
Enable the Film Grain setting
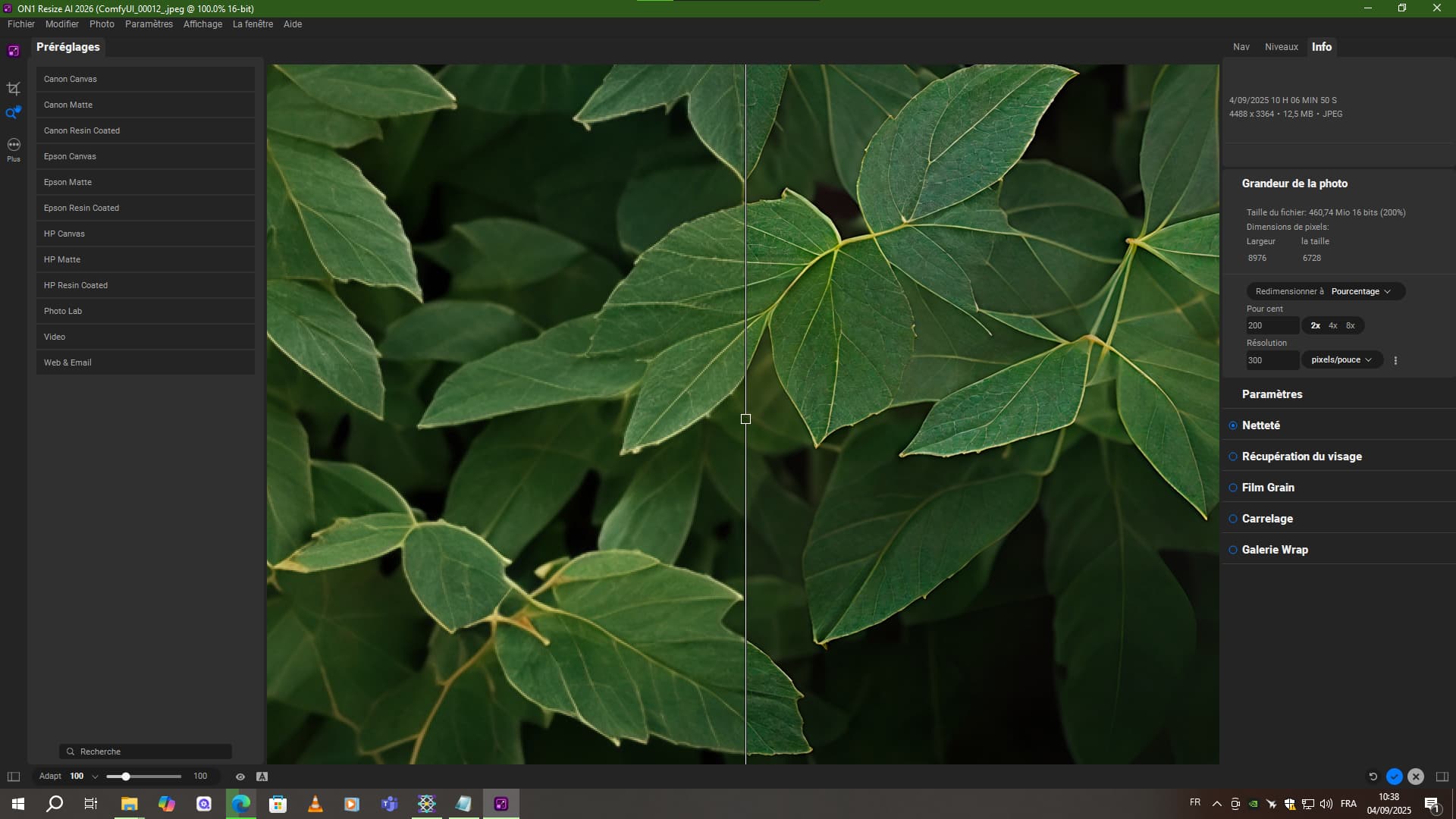[1233, 488]
